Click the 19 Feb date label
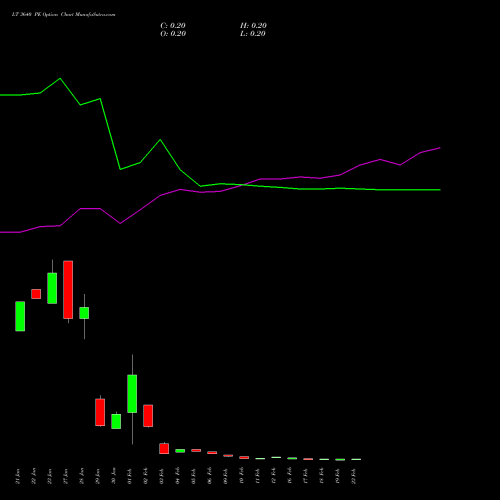This screenshot has height=500, width=500. pos(338,476)
